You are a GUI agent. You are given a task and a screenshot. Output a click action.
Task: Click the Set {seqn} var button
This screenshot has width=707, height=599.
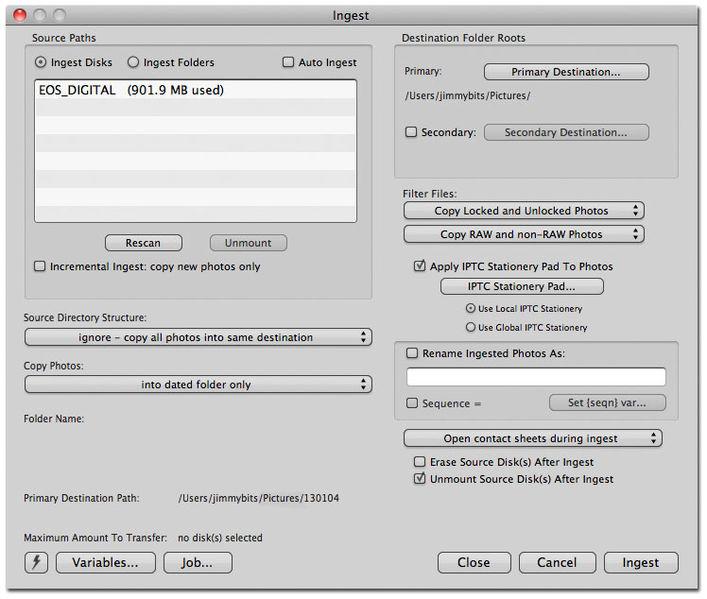(607, 402)
